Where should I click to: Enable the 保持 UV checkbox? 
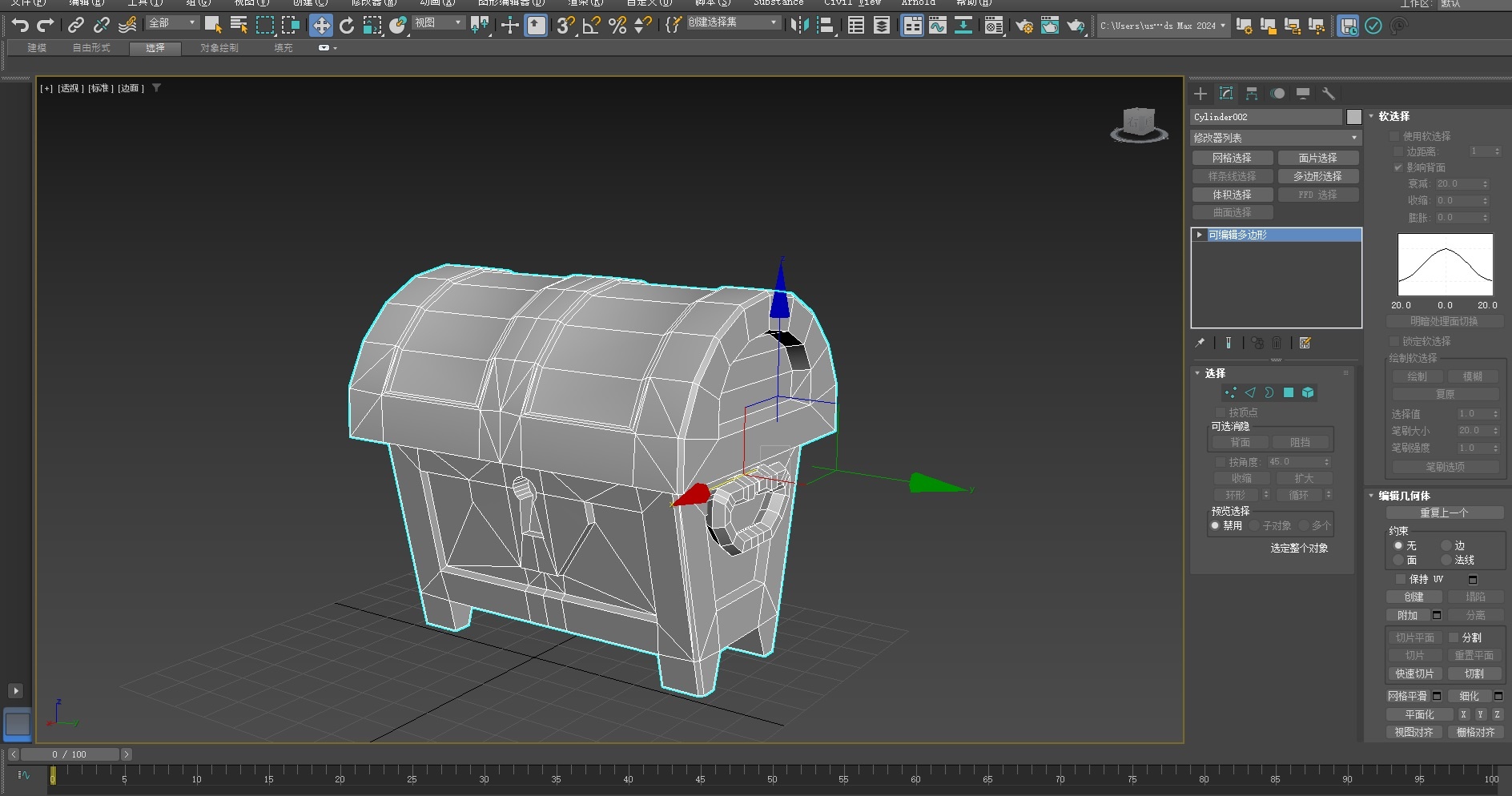click(1401, 579)
